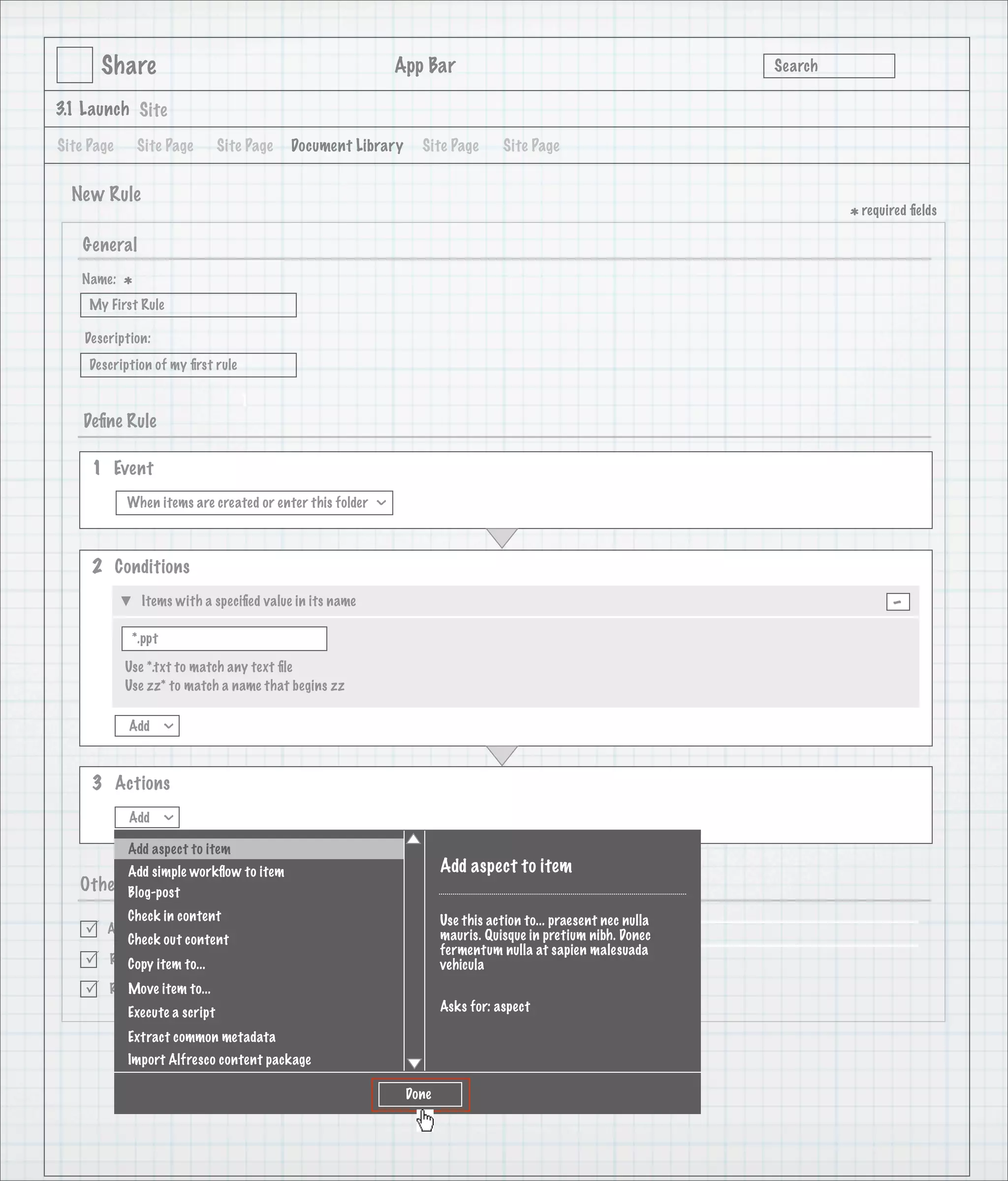Open the Actions Add dropdown
This screenshot has height=1181, width=1008.
(x=147, y=817)
